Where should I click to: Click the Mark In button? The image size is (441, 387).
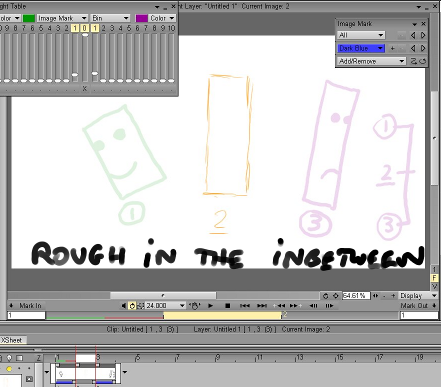coord(27,305)
